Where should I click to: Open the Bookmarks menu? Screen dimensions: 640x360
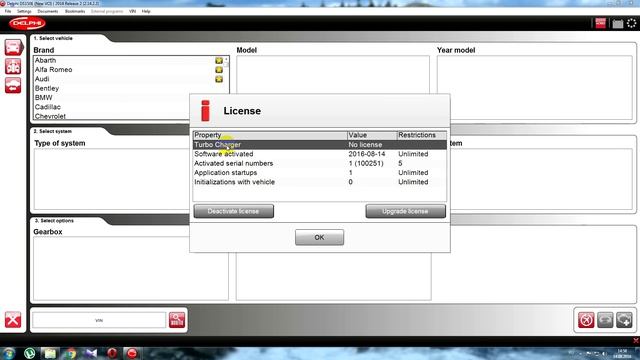pyautogui.click(x=75, y=11)
